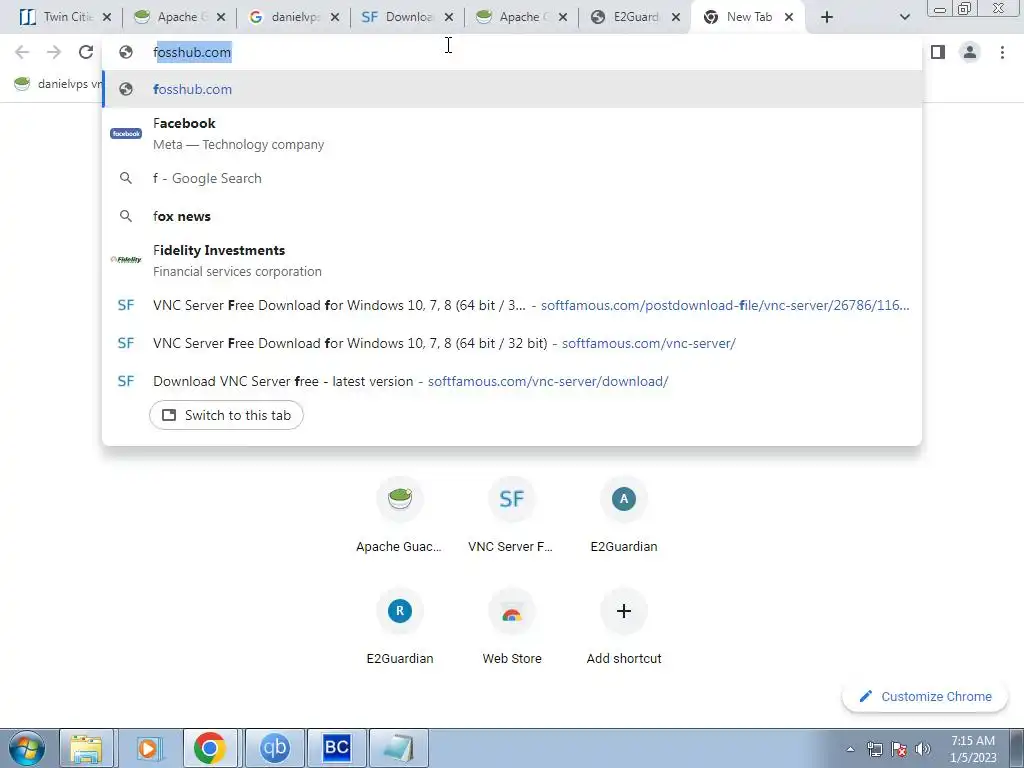
Task: Click the address bar containing fosshub.com
Action: [x=512, y=52]
